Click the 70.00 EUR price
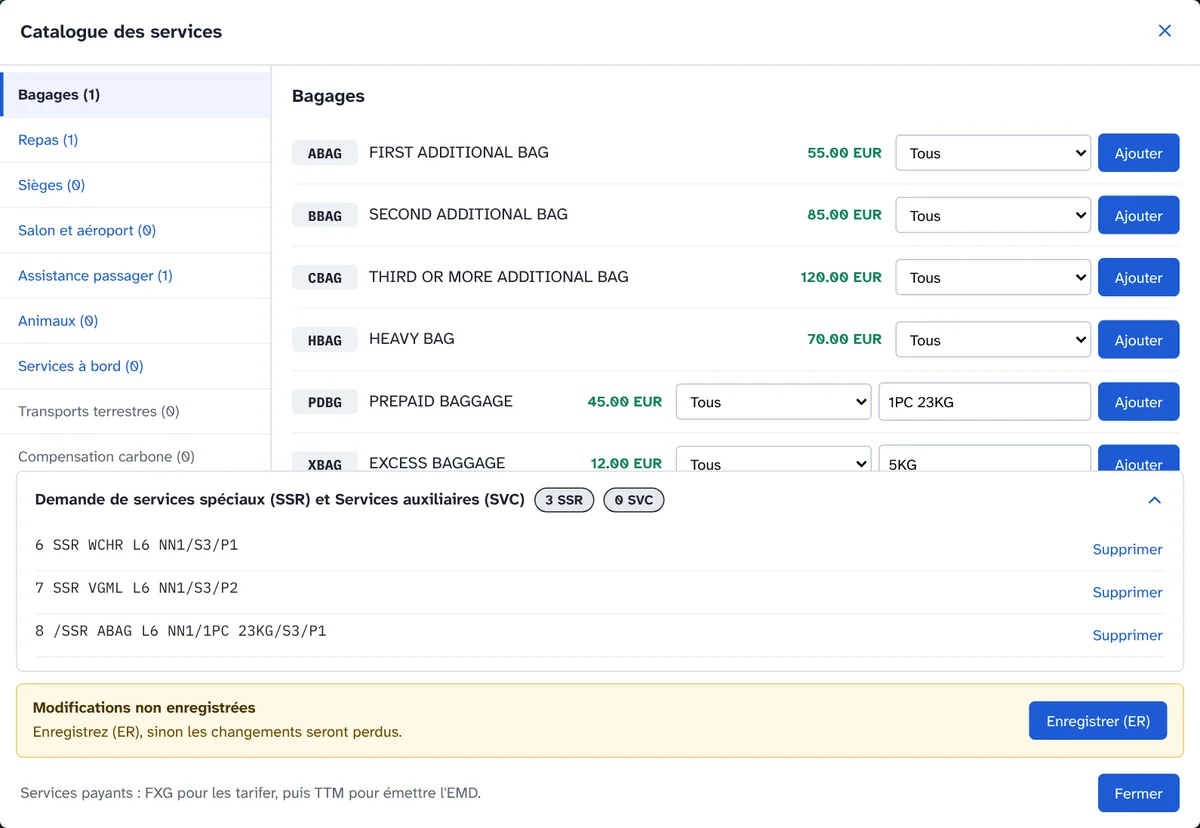The image size is (1200, 828). click(x=844, y=339)
